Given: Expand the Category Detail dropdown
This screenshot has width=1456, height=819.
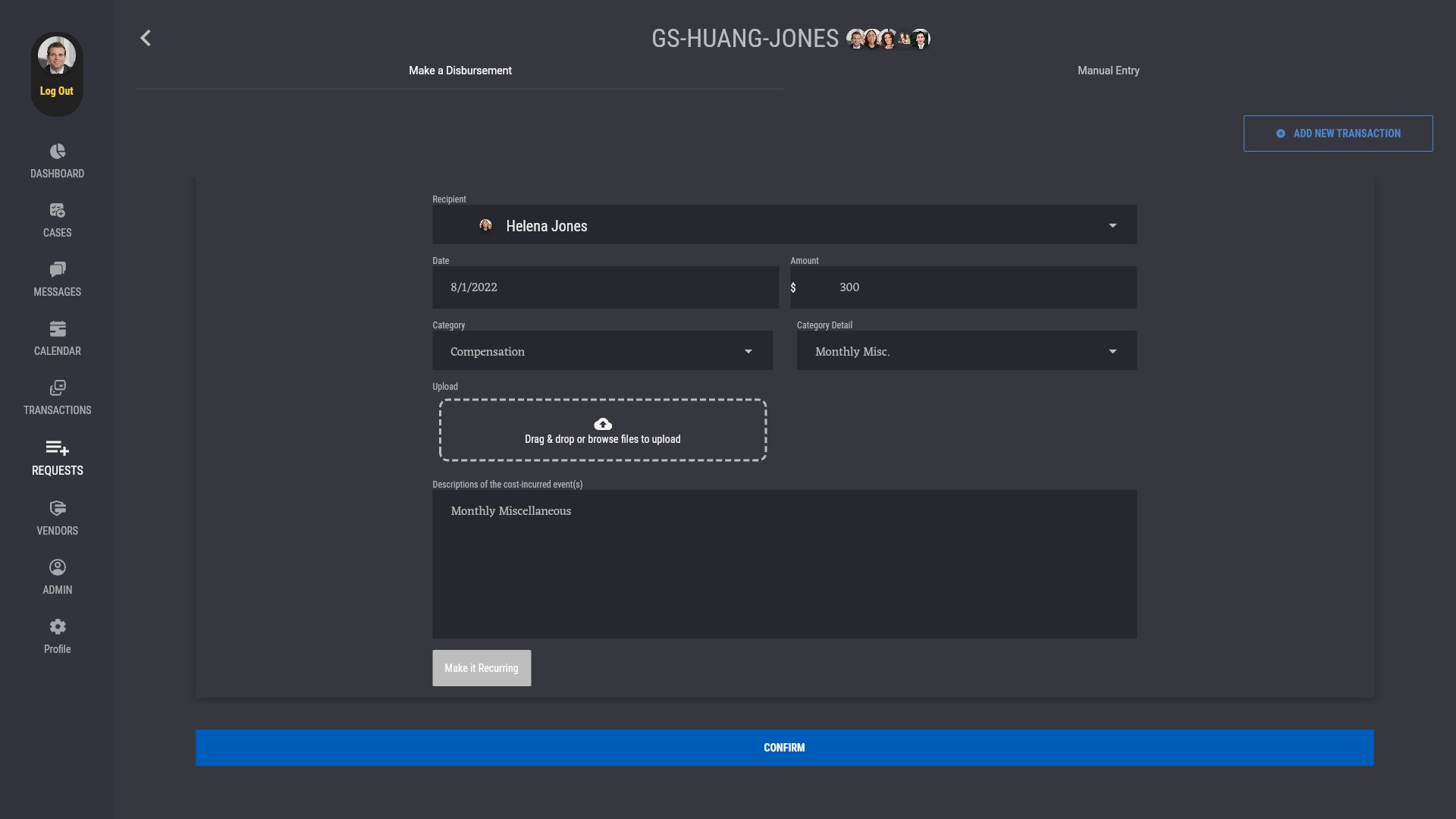Looking at the screenshot, I should [x=1112, y=351].
